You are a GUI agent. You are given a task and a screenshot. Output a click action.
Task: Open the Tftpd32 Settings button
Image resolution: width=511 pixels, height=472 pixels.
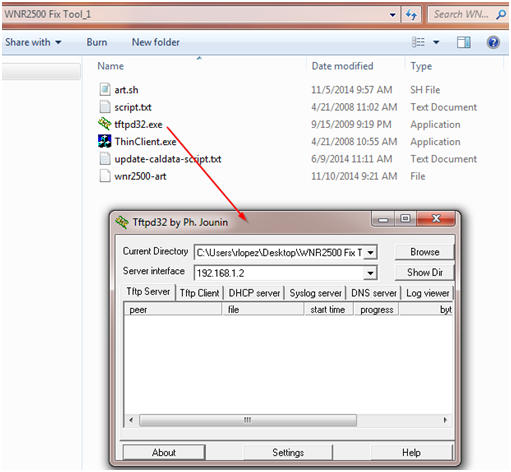click(288, 452)
